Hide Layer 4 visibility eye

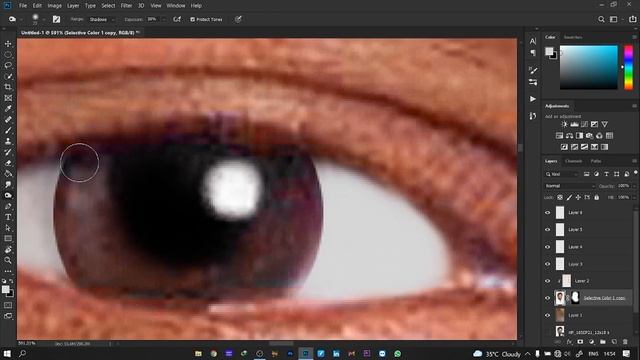(547, 247)
